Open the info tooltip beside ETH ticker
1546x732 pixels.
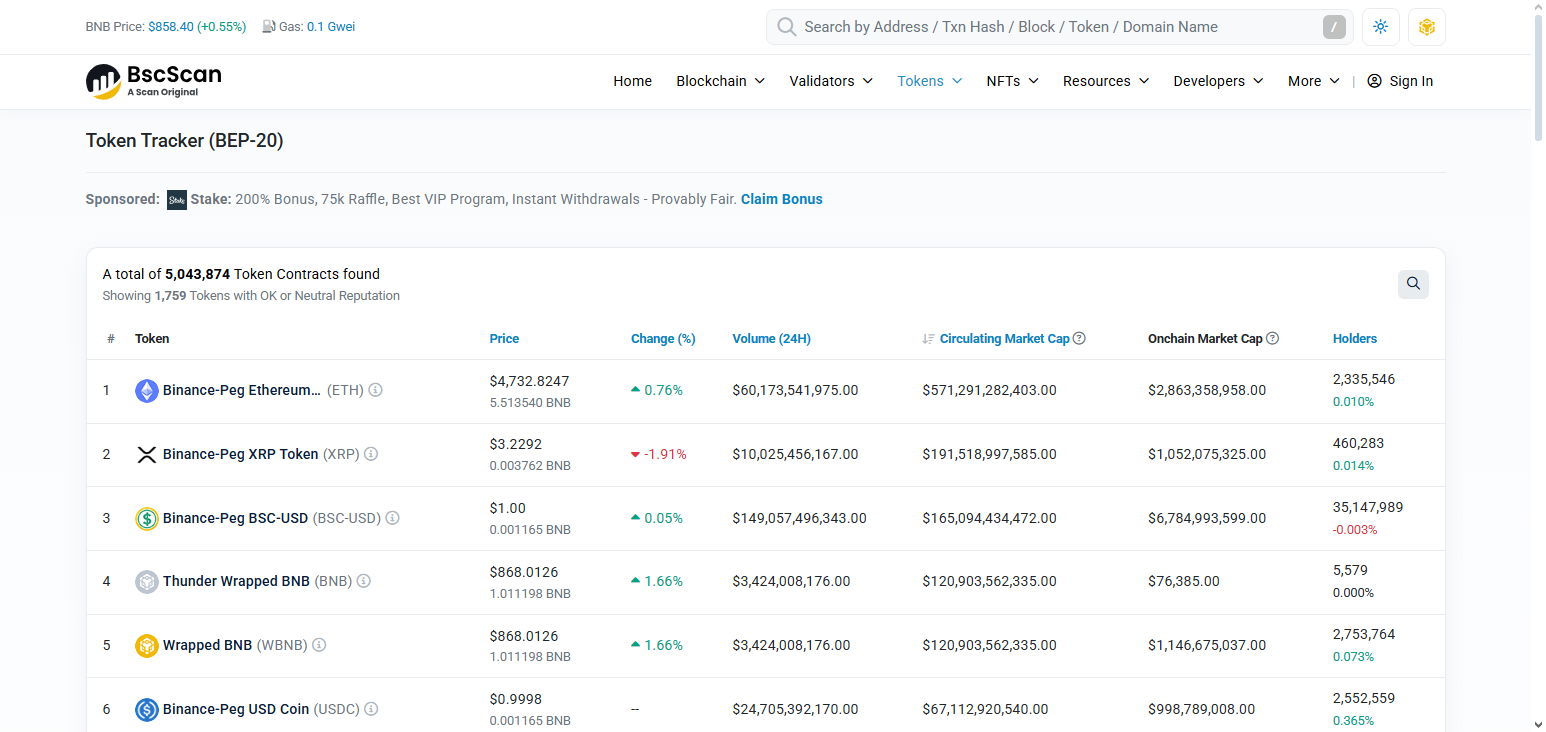[x=375, y=390]
